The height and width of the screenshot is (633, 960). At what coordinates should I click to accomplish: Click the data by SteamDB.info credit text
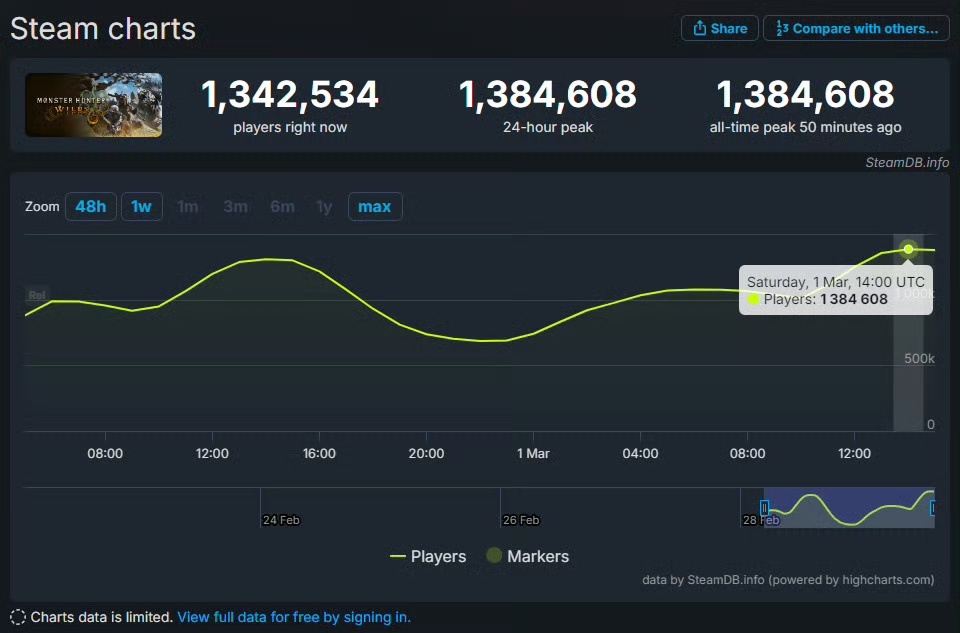(x=788, y=580)
